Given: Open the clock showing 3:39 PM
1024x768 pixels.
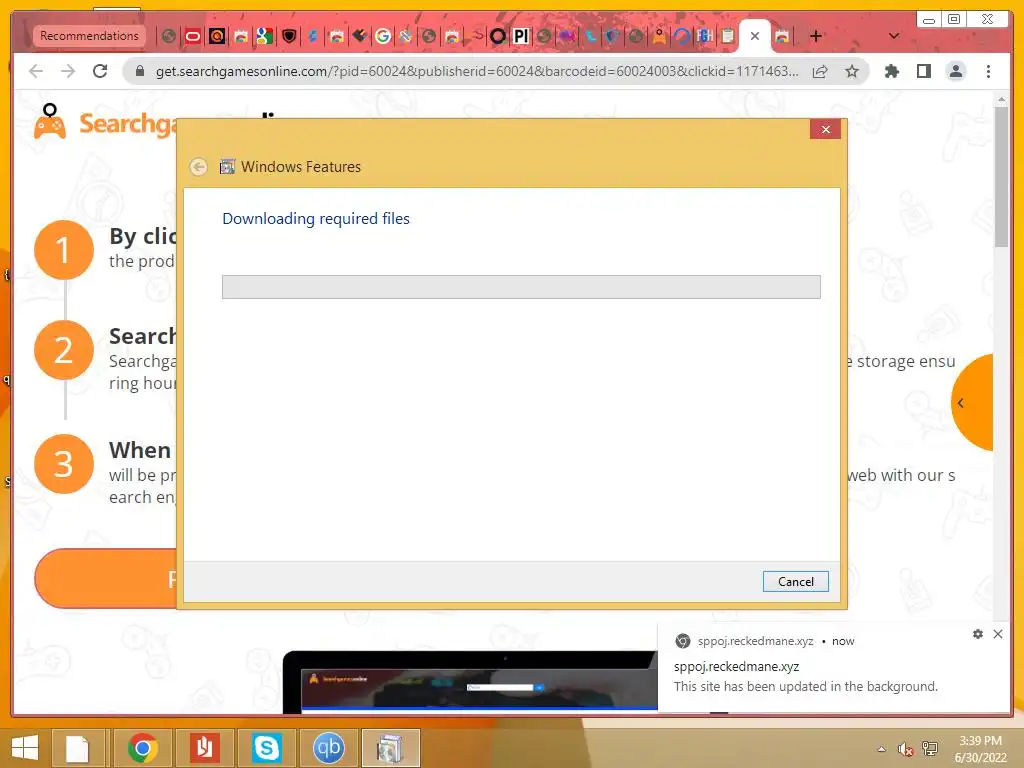Looking at the screenshot, I should click(x=980, y=749).
